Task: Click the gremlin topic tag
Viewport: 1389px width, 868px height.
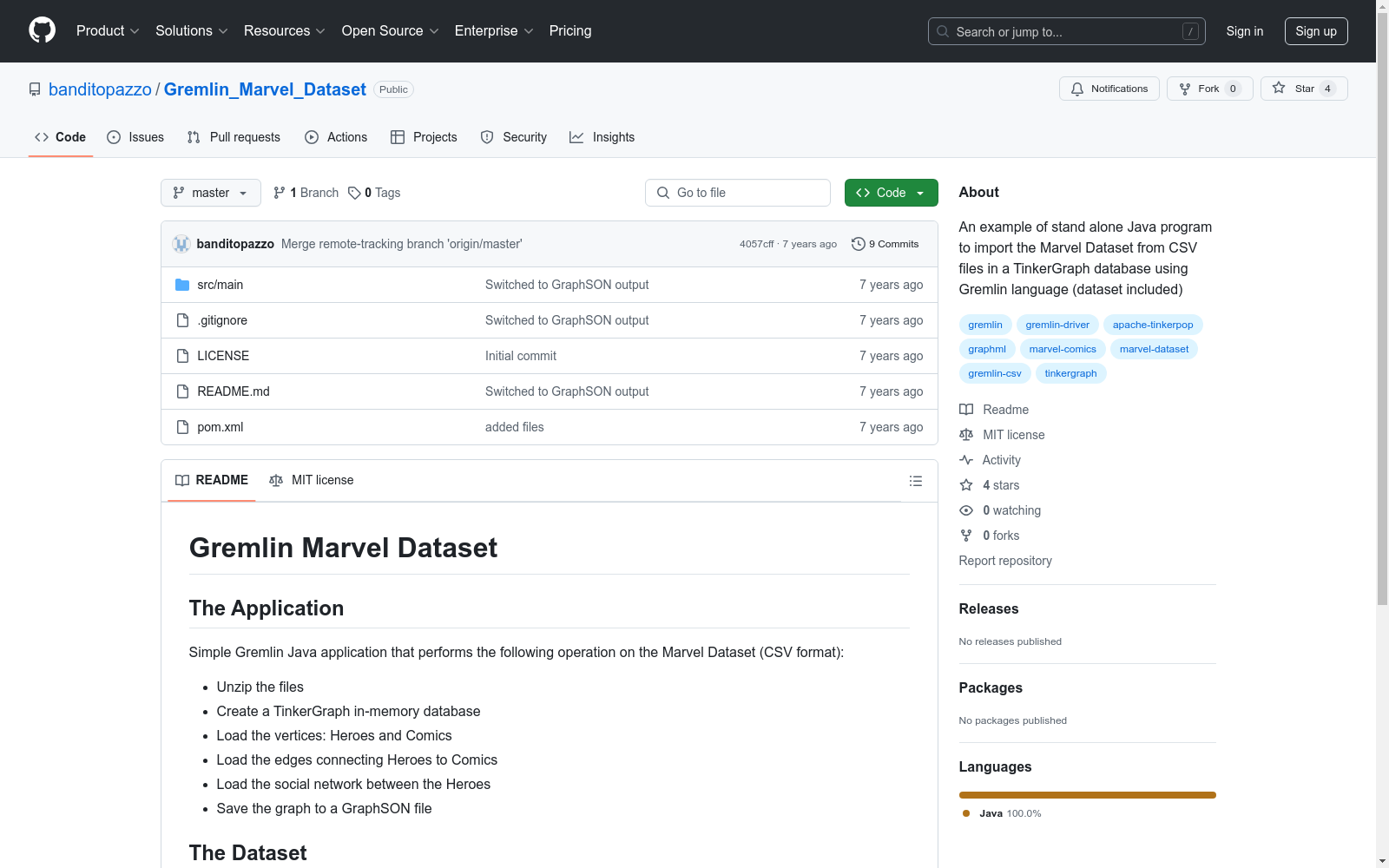Action: [985, 325]
